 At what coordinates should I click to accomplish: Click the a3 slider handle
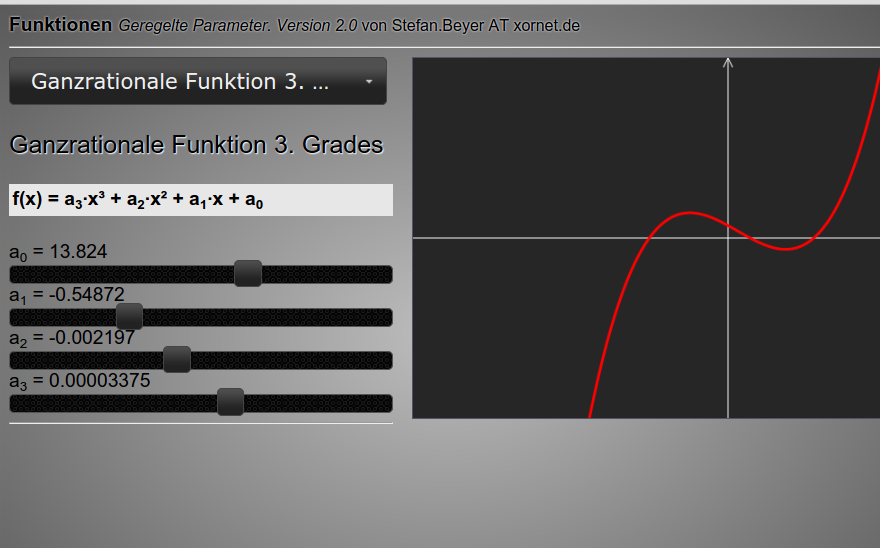[x=230, y=402]
